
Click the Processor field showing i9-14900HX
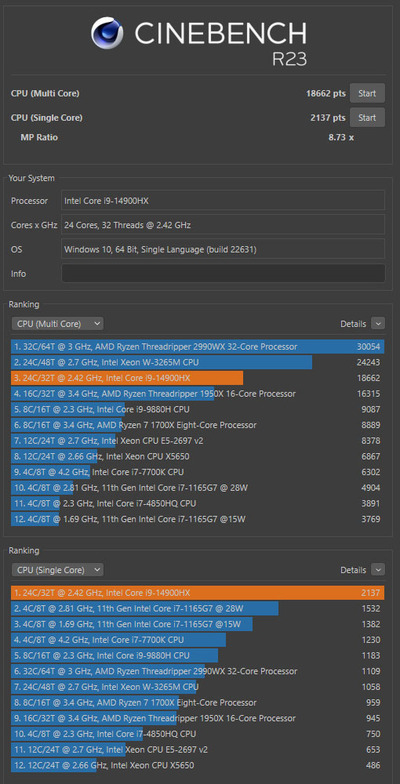coord(223,200)
